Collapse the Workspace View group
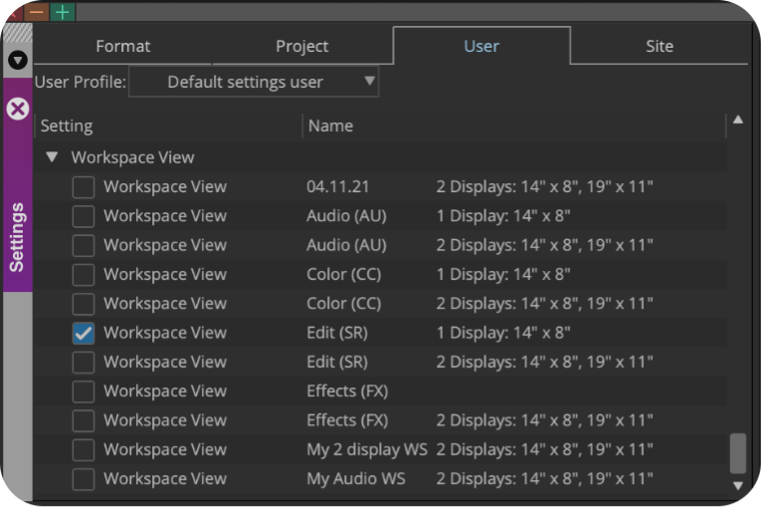This screenshot has width=763, height=510. tap(52, 157)
